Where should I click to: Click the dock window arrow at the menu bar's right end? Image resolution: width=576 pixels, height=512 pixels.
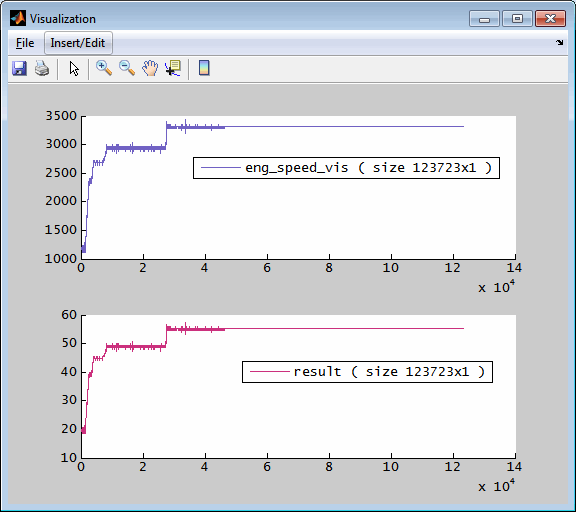tap(559, 43)
